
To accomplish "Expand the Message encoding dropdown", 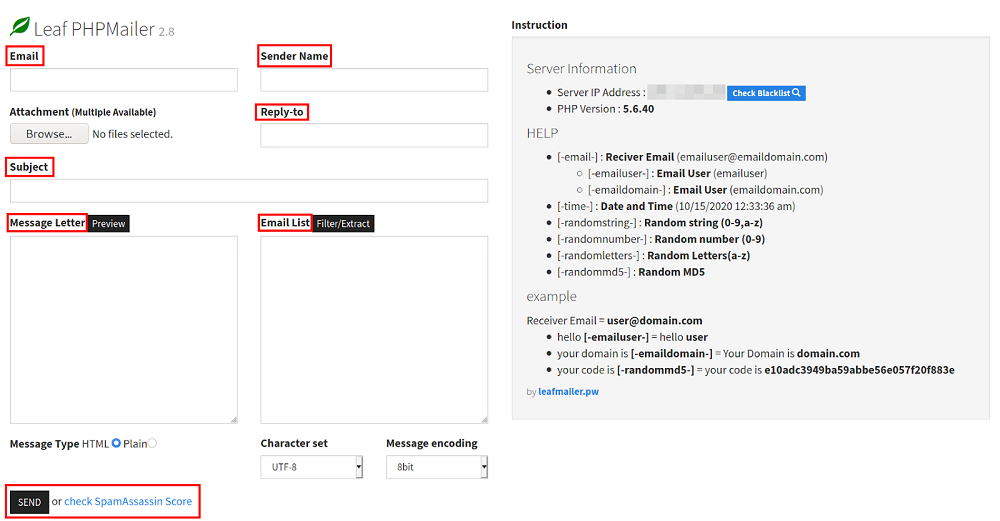I will [x=436, y=467].
